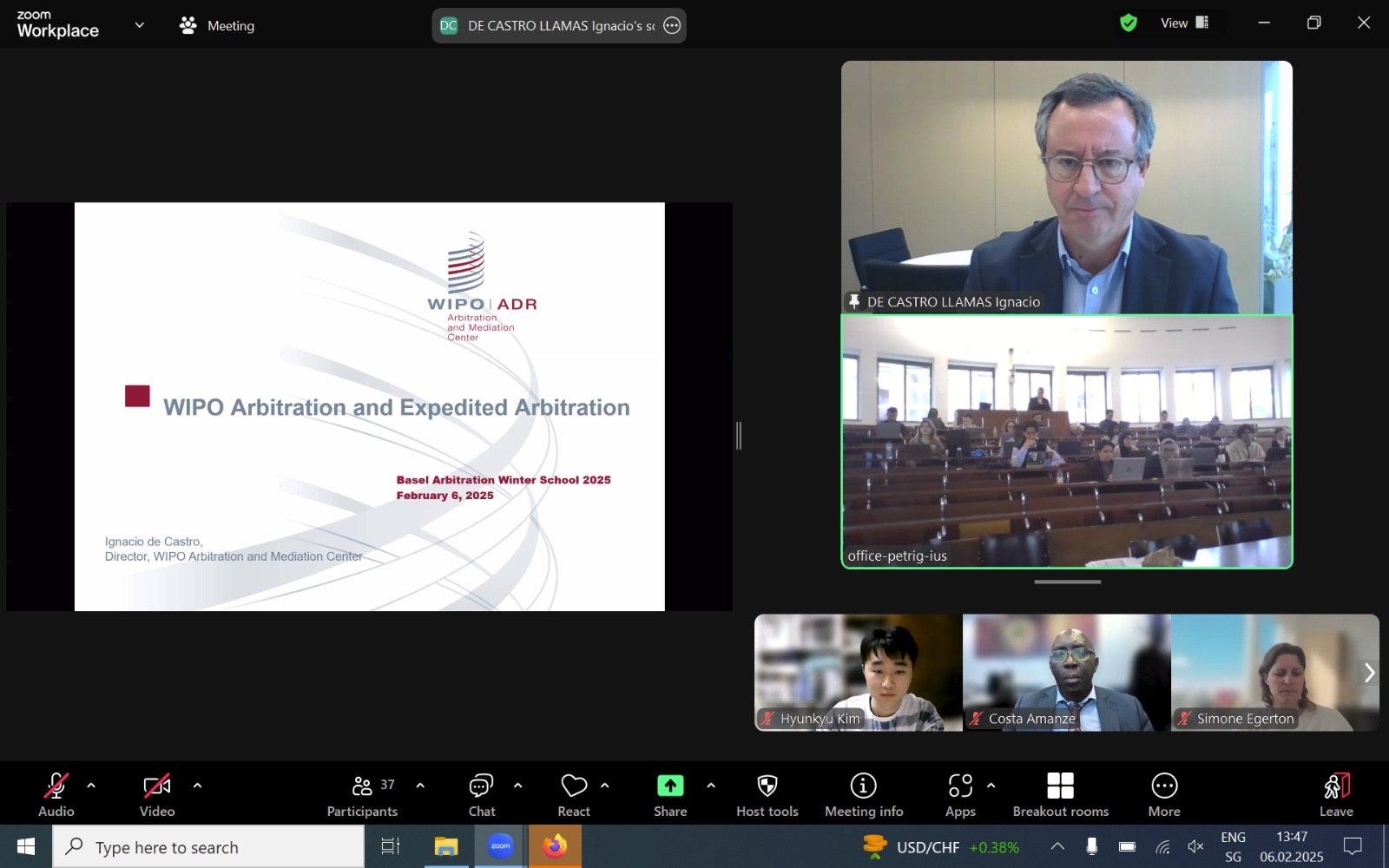Expand video options arrow next to Video
1389x868 pixels.
198,786
